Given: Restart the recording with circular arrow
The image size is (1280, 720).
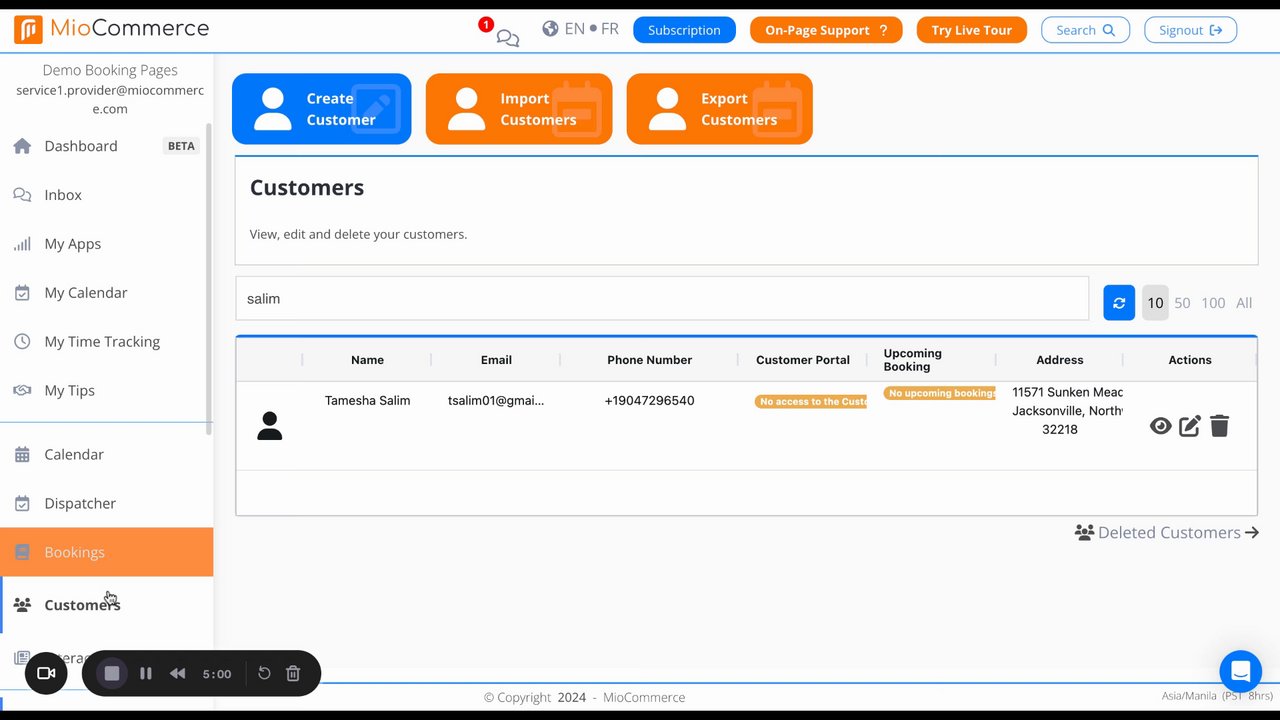Looking at the screenshot, I should point(264,673).
